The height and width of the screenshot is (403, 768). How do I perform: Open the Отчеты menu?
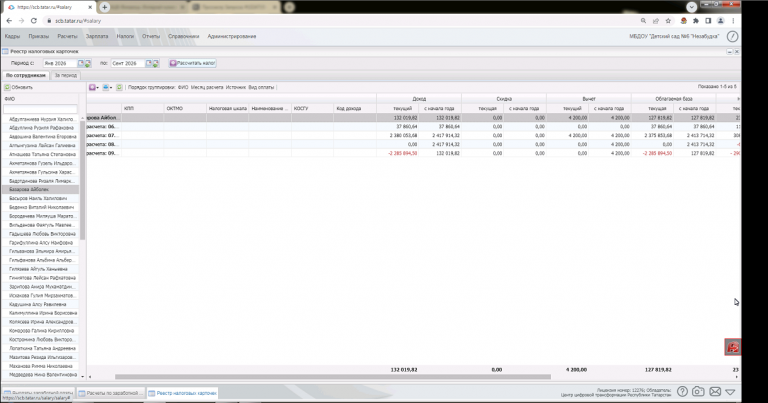(x=151, y=36)
